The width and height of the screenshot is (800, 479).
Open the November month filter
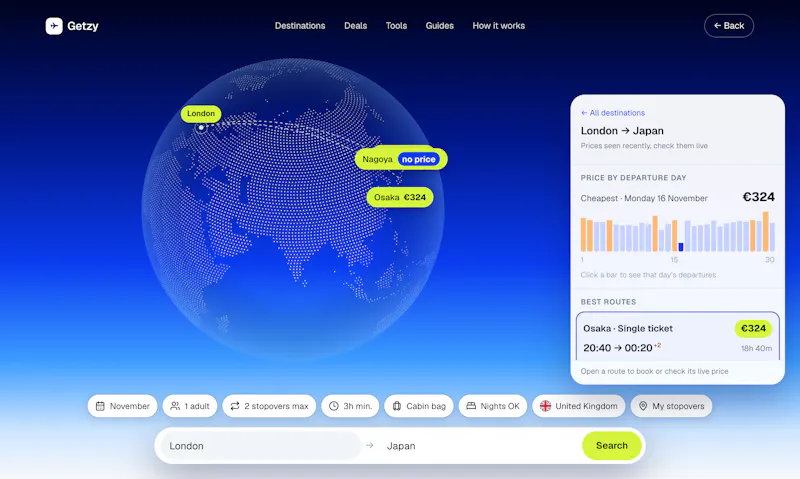[122, 406]
